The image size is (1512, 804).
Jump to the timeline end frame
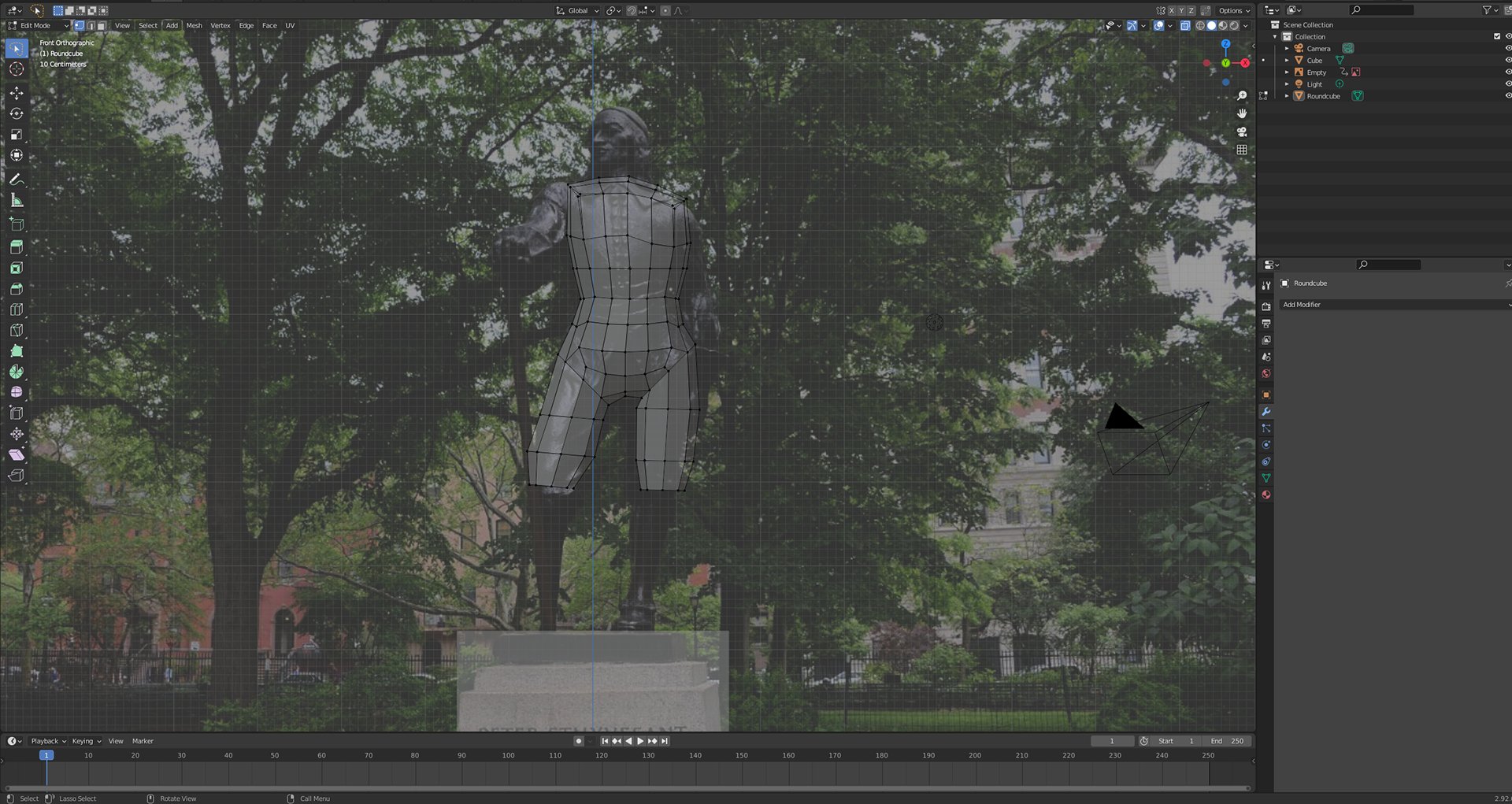665,741
